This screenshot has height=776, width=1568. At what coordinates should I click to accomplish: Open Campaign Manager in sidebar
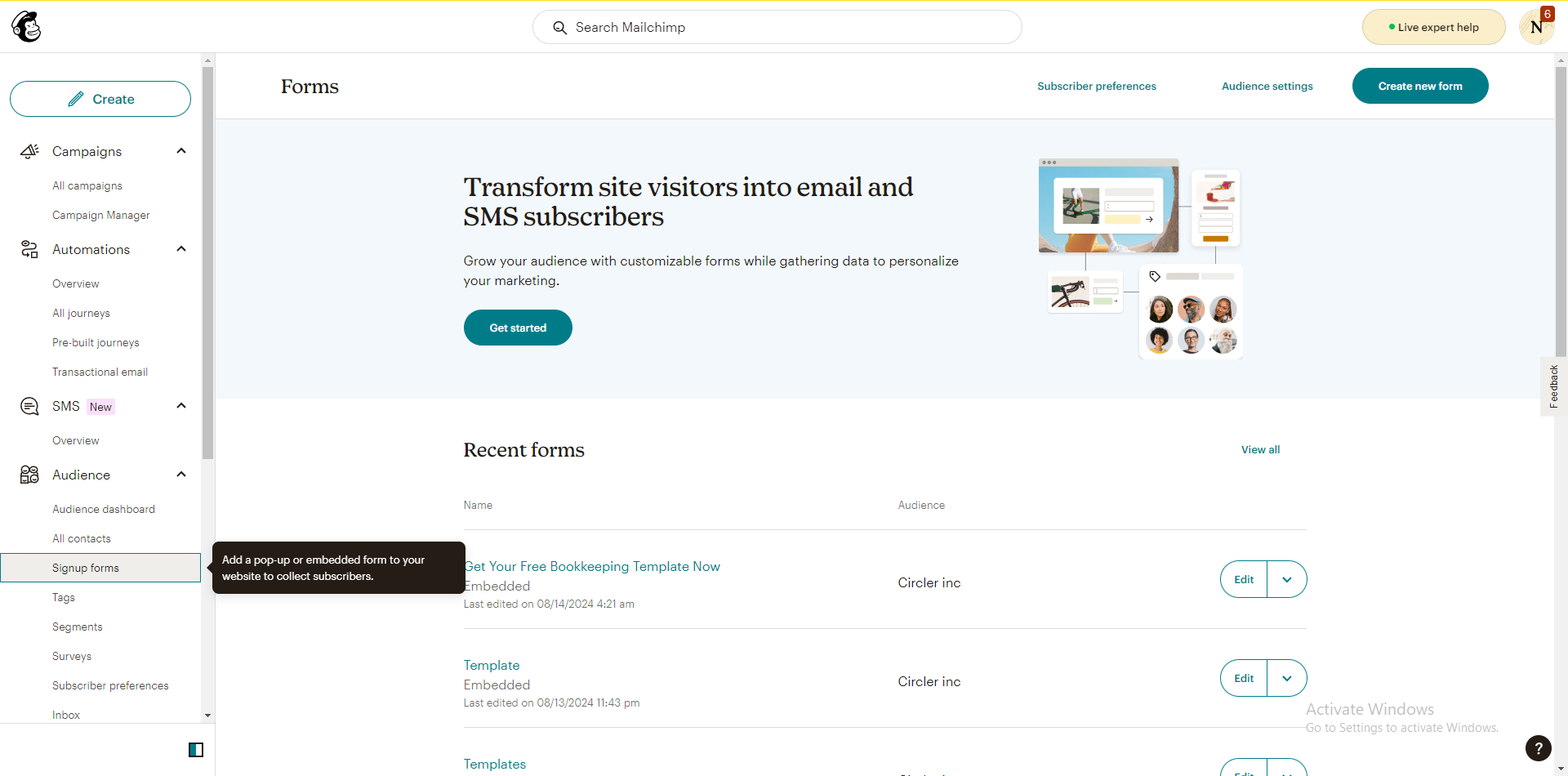[101, 215]
